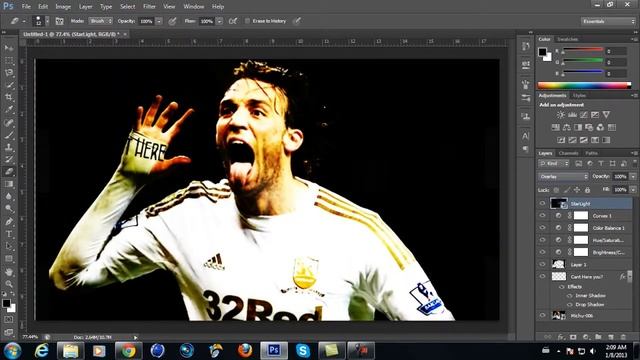
Task: Select the Rectangular Marquee tool
Action: 9,60
